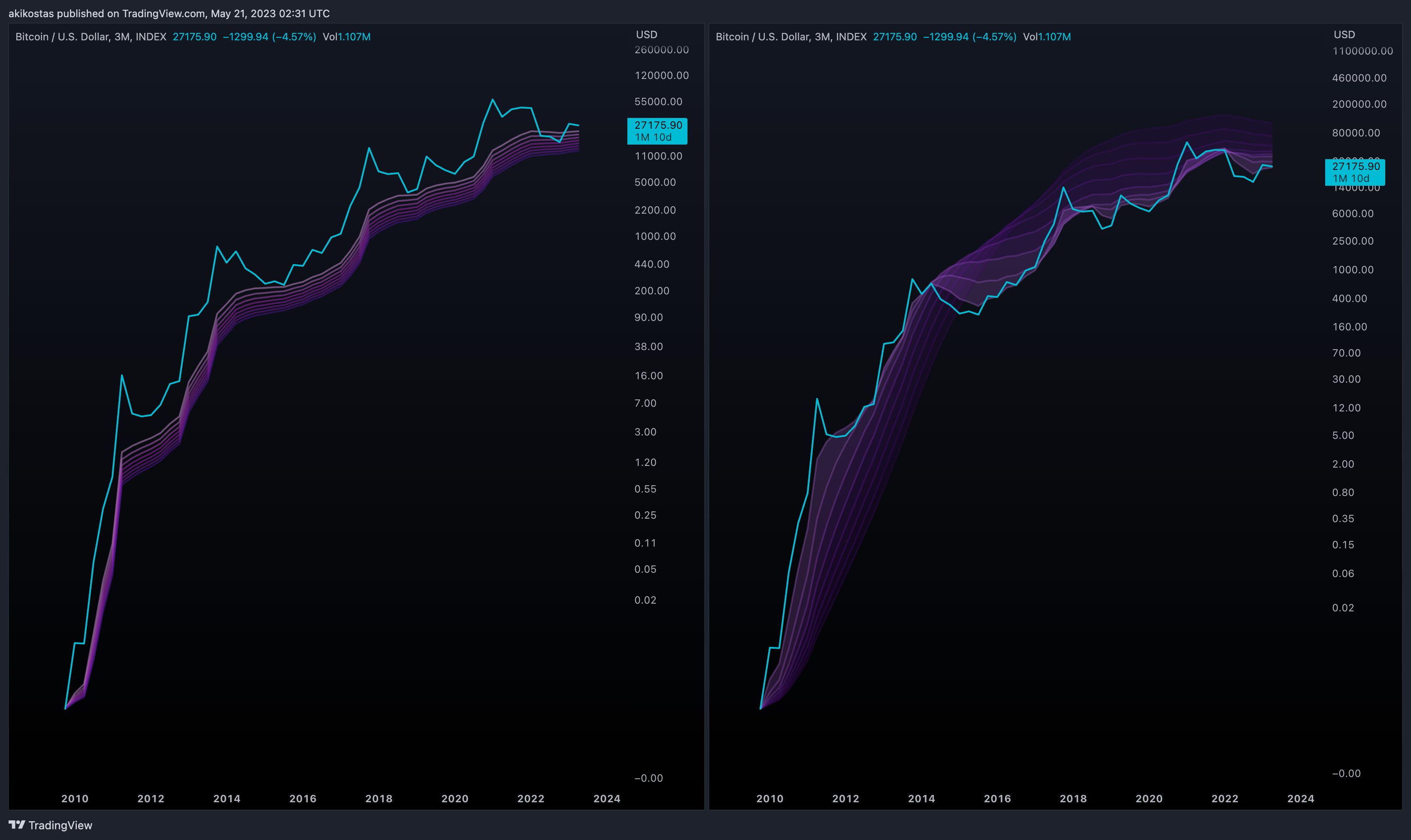This screenshot has height=840, width=1411.
Task: Click left chart change value −1299.94 (−4.57%)
Action: (x=269, y=37)
